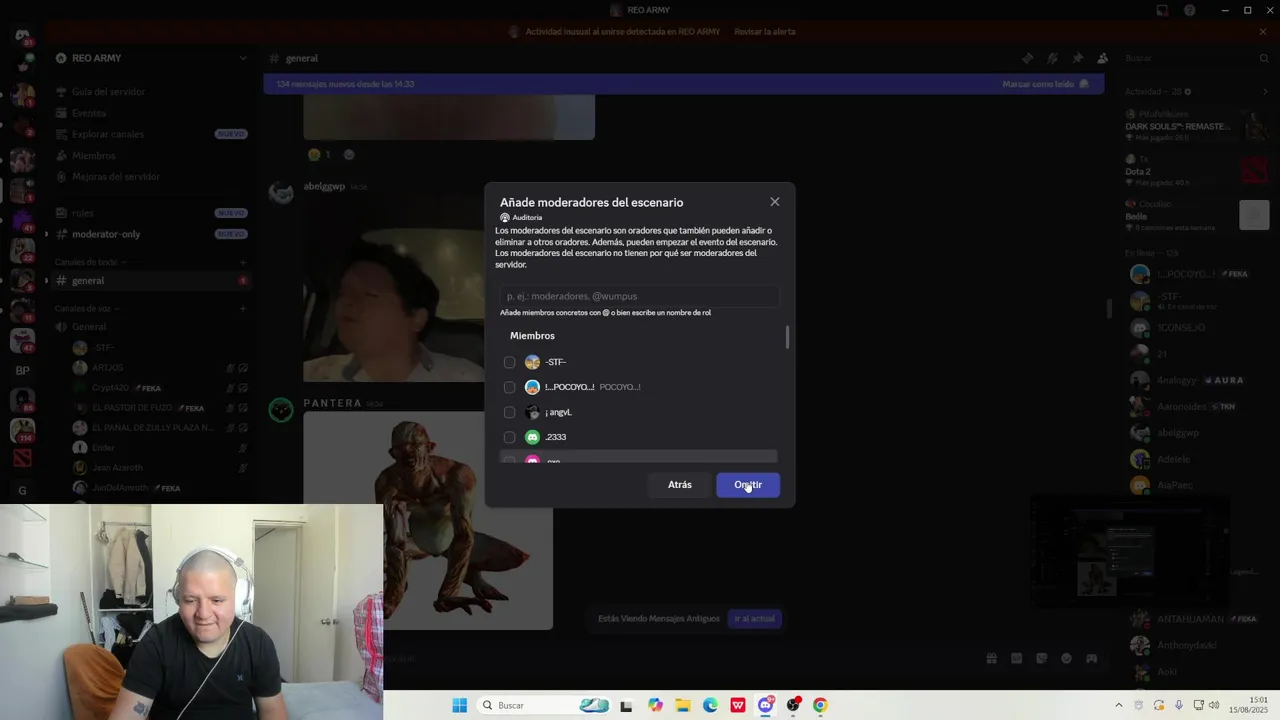Mark messages as read with Marcar como leído
The width and height of the screenshot is (1280, 720).
click(x=1045, y=84)
